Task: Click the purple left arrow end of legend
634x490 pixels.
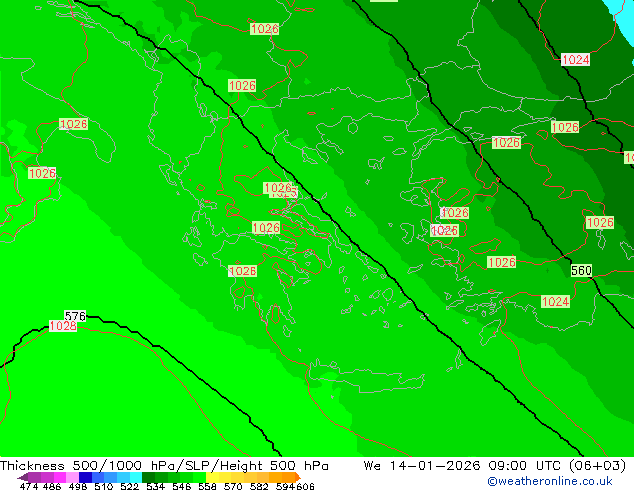Action: click(x=23, y=477)
